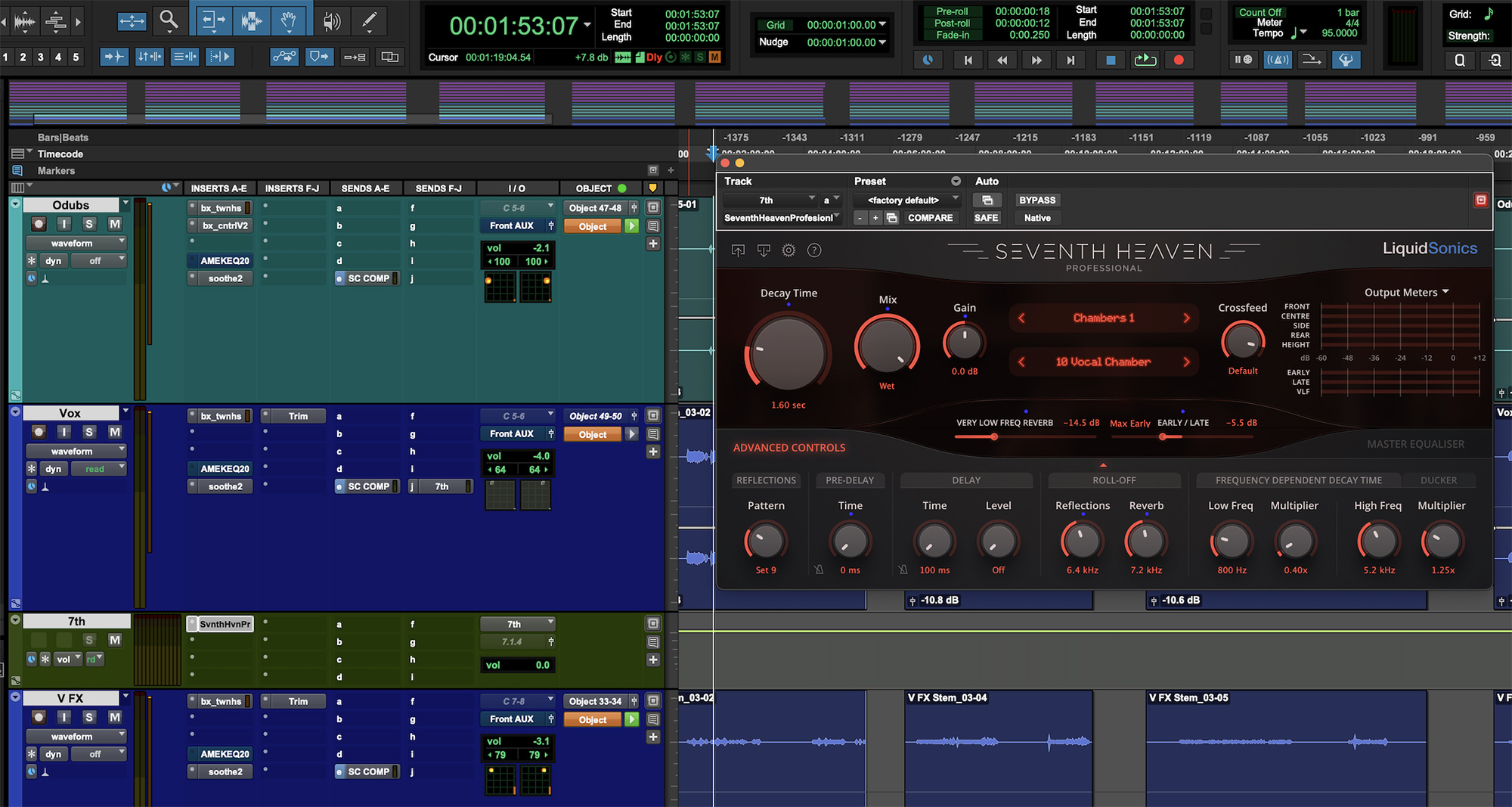Select the Pencil tool in the toolbar
Screen dimensions: 1512x807
click(x=370, y=20)
